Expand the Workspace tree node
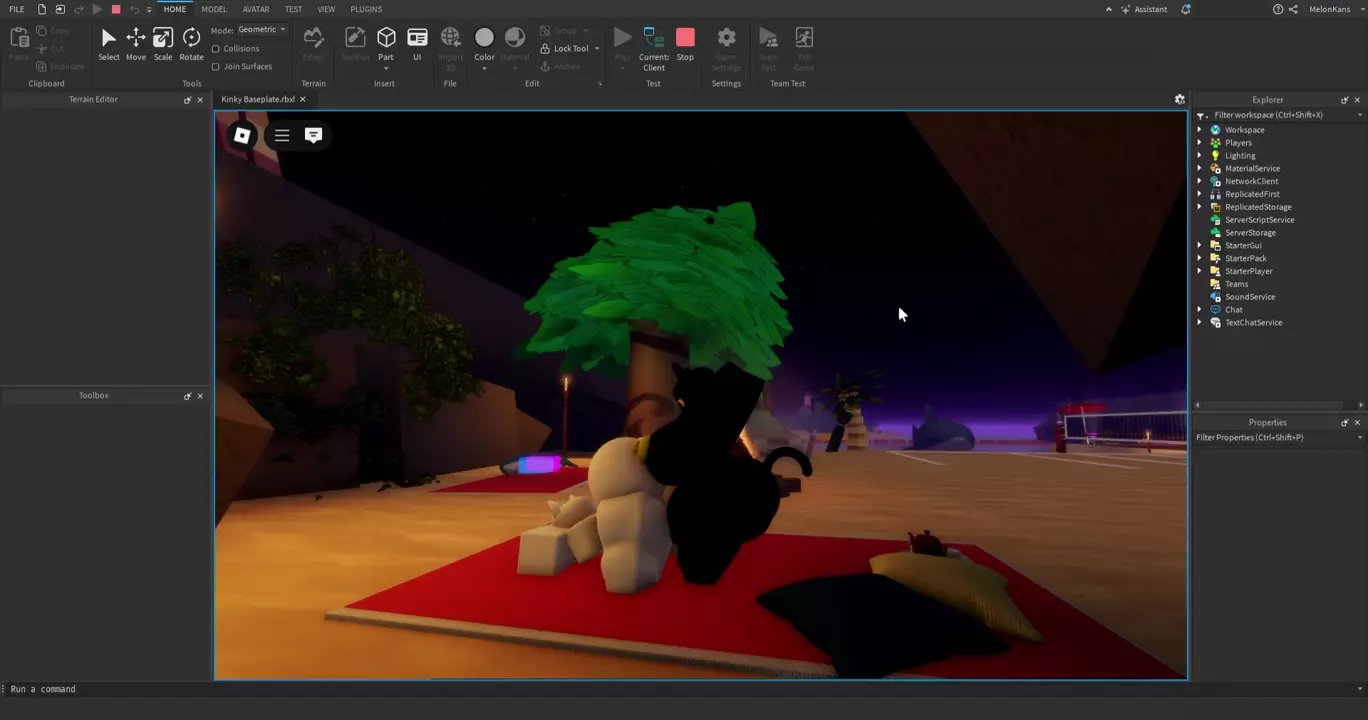1368x720 pixels. 1200,130
